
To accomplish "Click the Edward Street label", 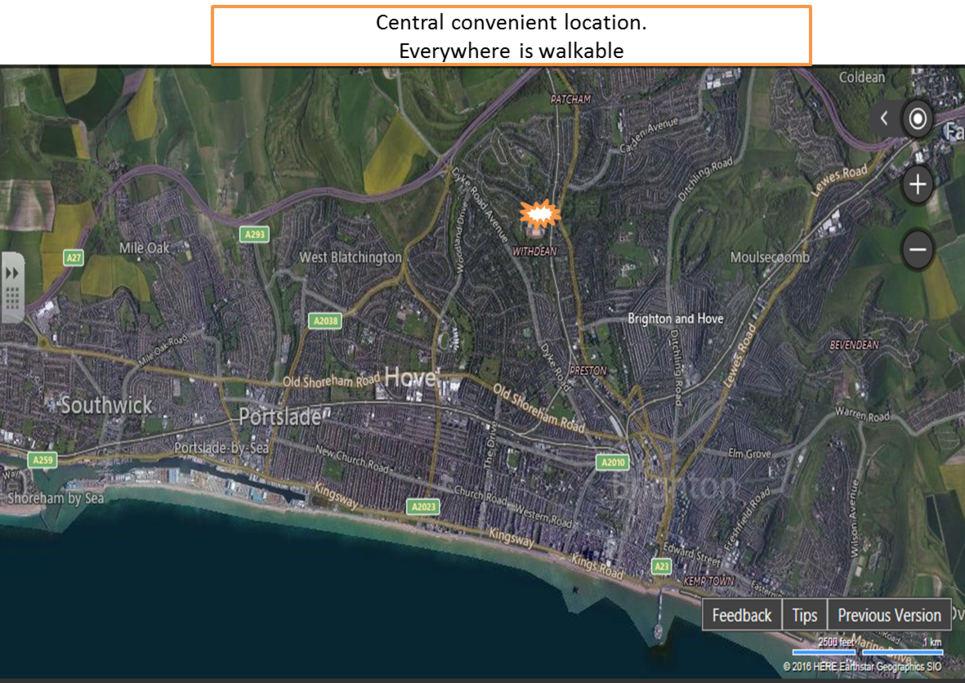I will (691, 554).
